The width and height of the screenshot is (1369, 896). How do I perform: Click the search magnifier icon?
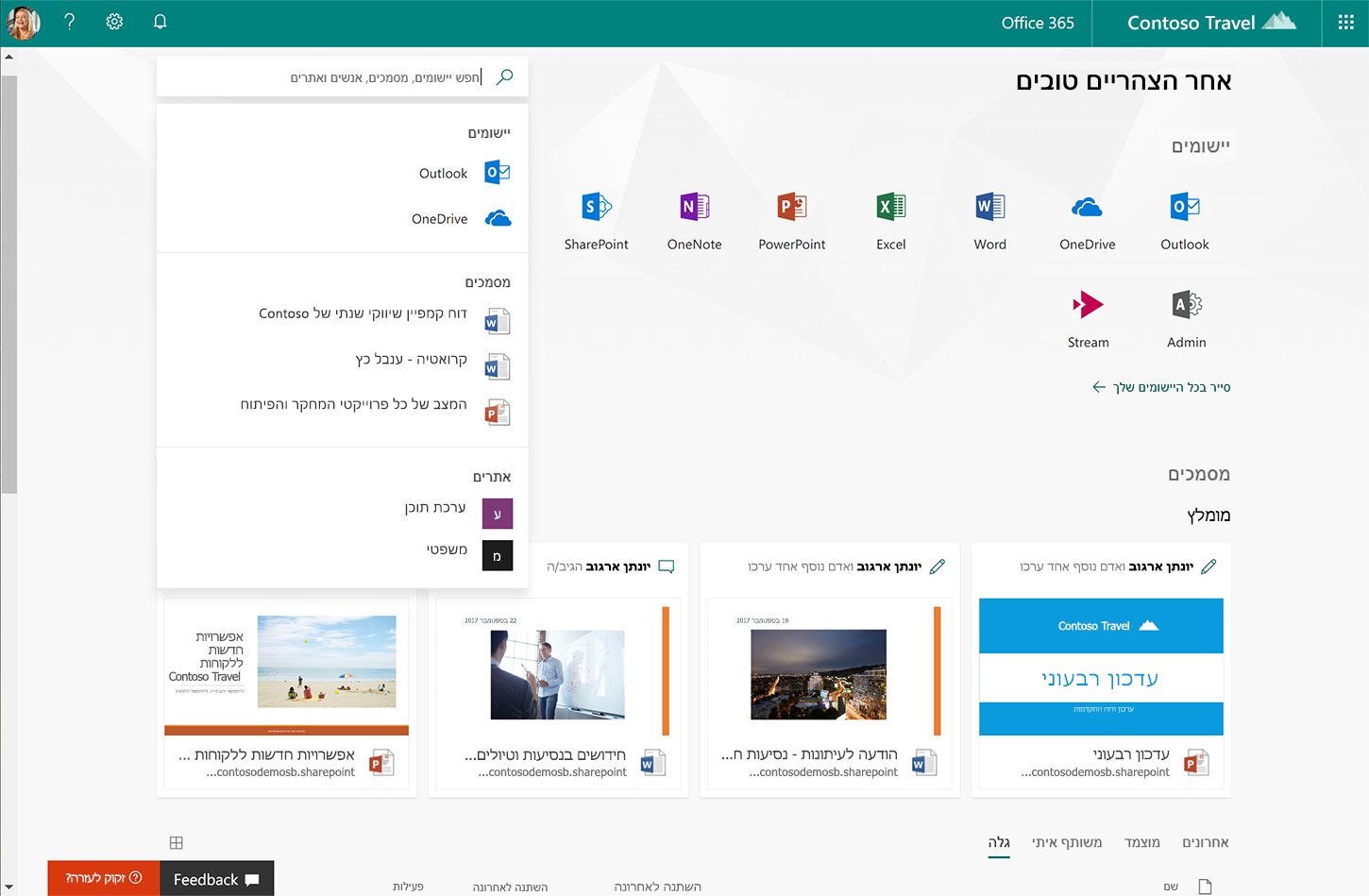click(x=505, y=76)
